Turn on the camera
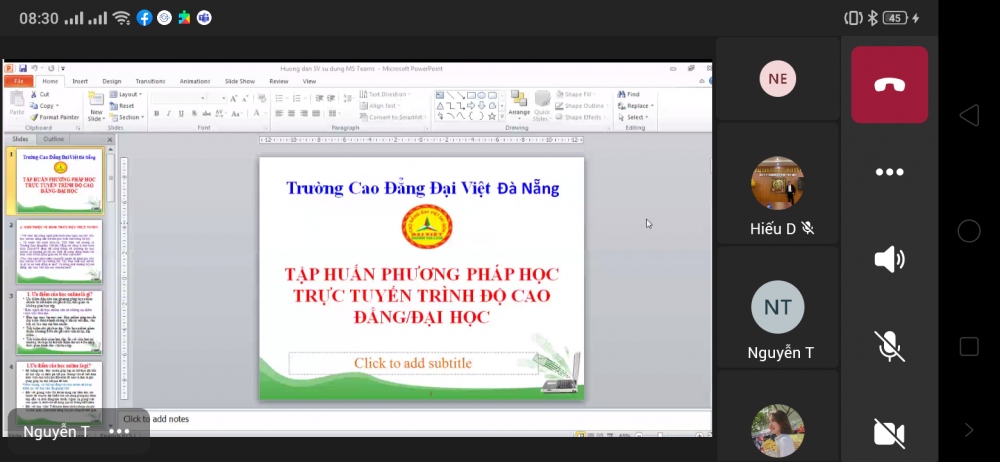 [x=889, y=433]
